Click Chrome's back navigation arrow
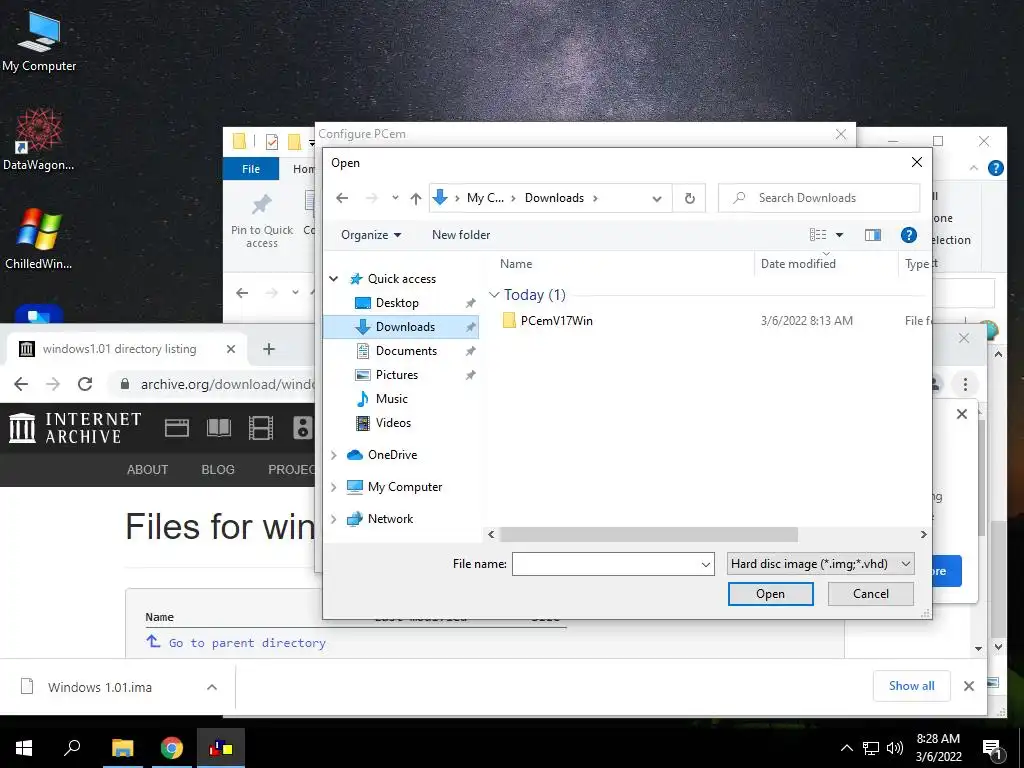The width and height of the screenshot is (1024, 768). point(21,384)
